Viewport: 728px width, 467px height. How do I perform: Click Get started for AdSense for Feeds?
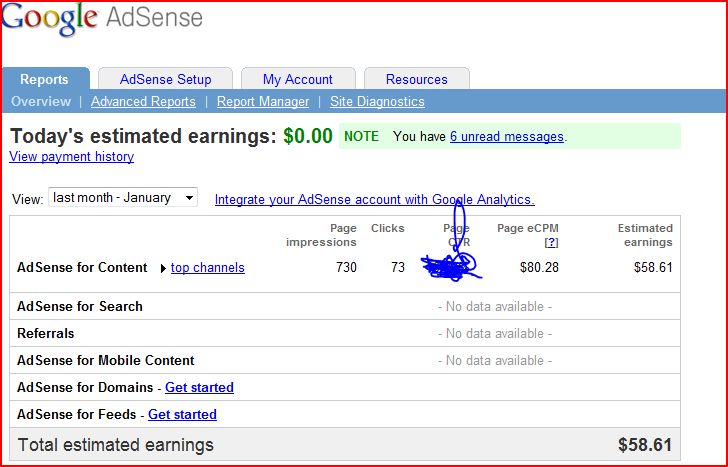coord(182,414)
